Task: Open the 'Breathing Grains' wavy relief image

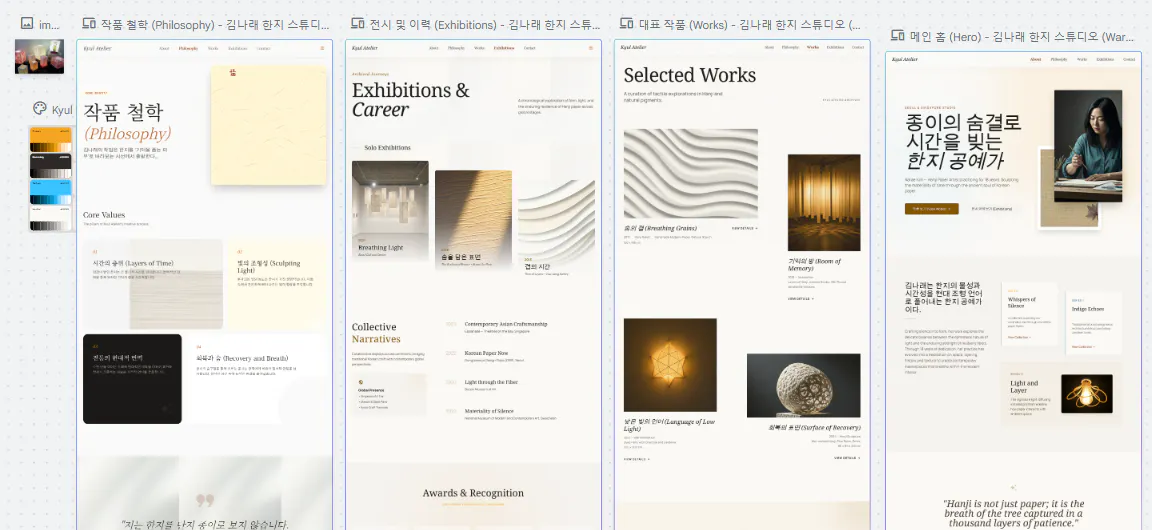Action: [x=691, y=174]
